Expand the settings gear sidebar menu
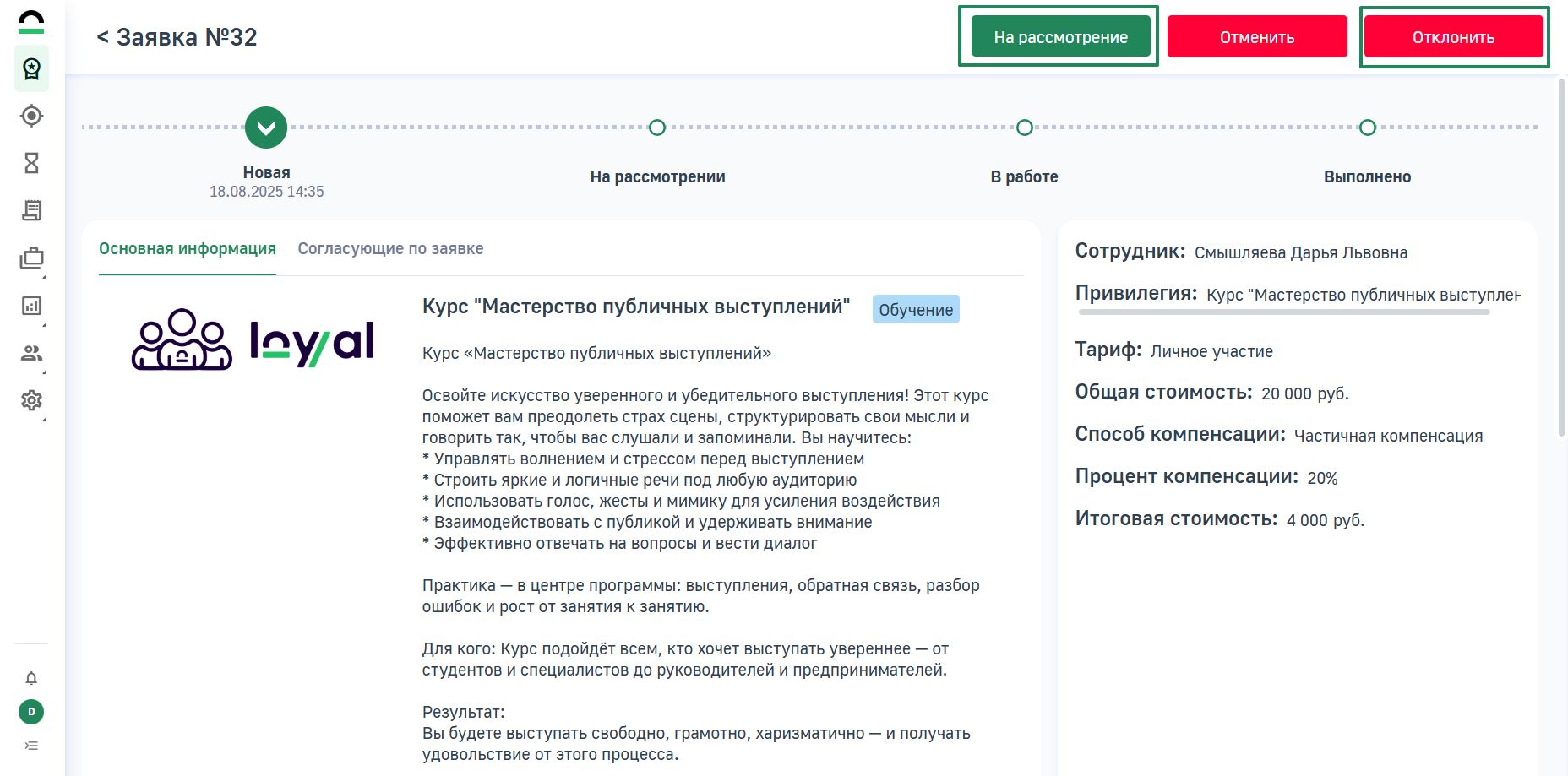The image size is (1568, 776). coord(31,400)
